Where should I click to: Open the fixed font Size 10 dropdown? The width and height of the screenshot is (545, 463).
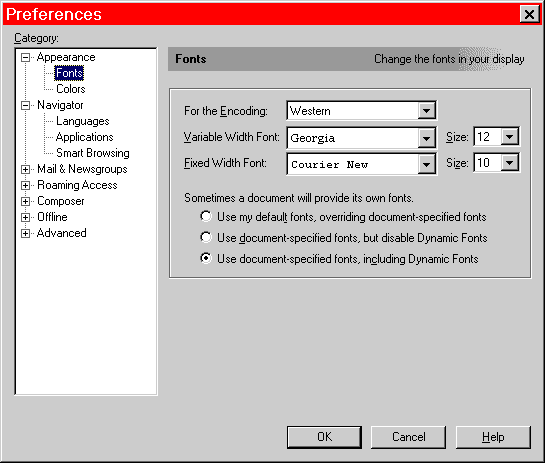[510, 162]
